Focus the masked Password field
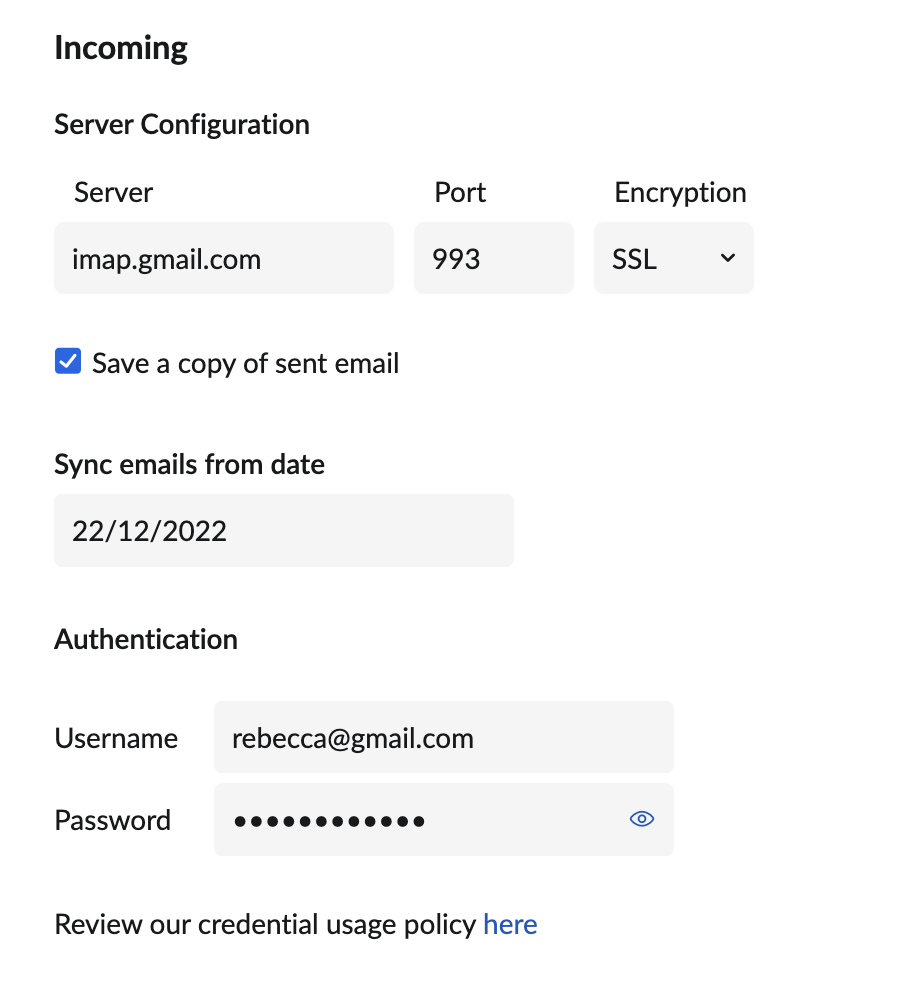Image resolution: width=920 pixels, height=992 pixels. [x=420, y=820]
